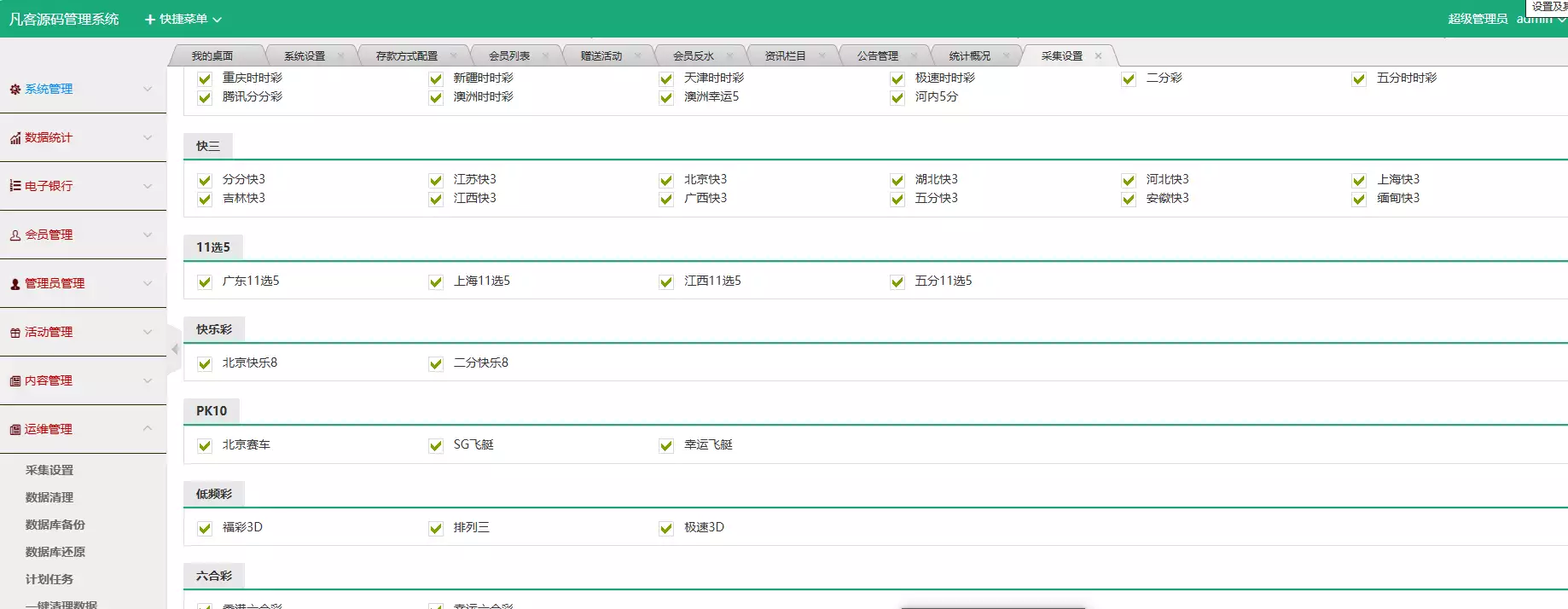Click the 凡客源码管理系统 title

click(64, 19)
